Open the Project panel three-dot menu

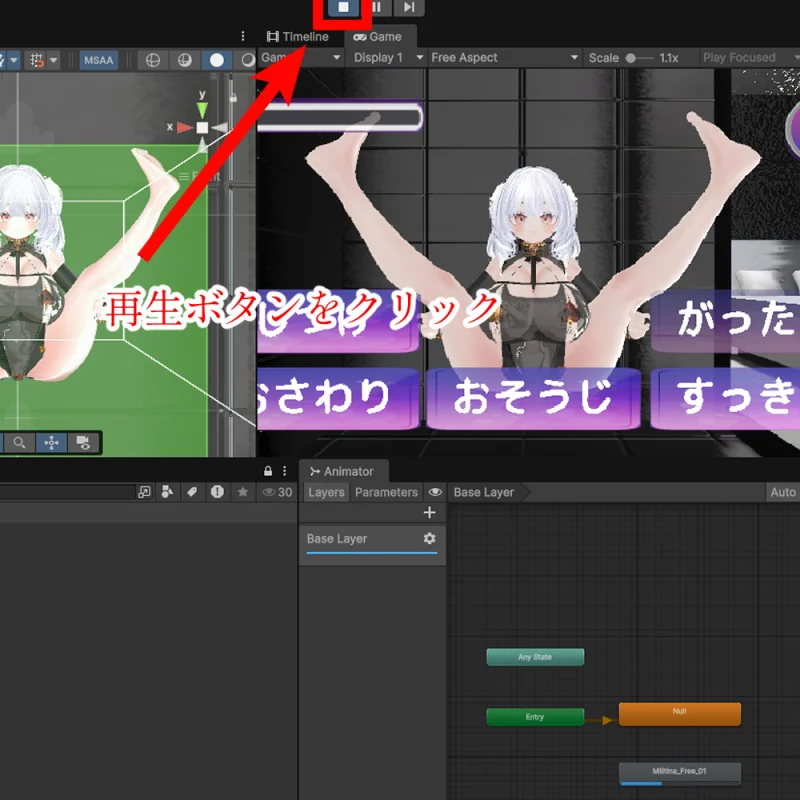pyautogui.click(x=284, y=471)
